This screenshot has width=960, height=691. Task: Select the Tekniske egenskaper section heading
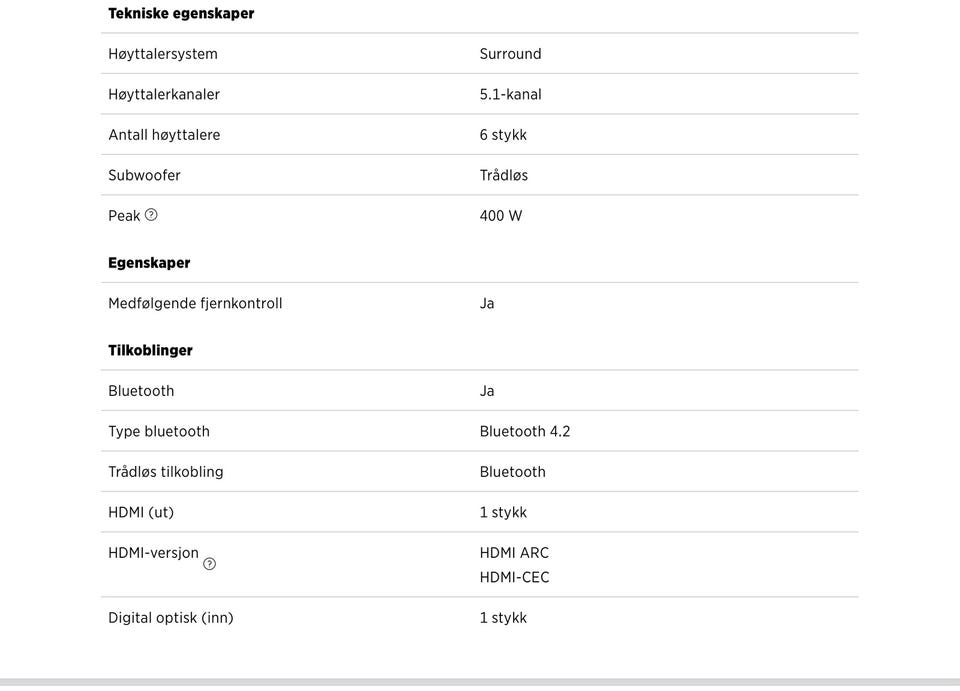[x=181, y=13]
